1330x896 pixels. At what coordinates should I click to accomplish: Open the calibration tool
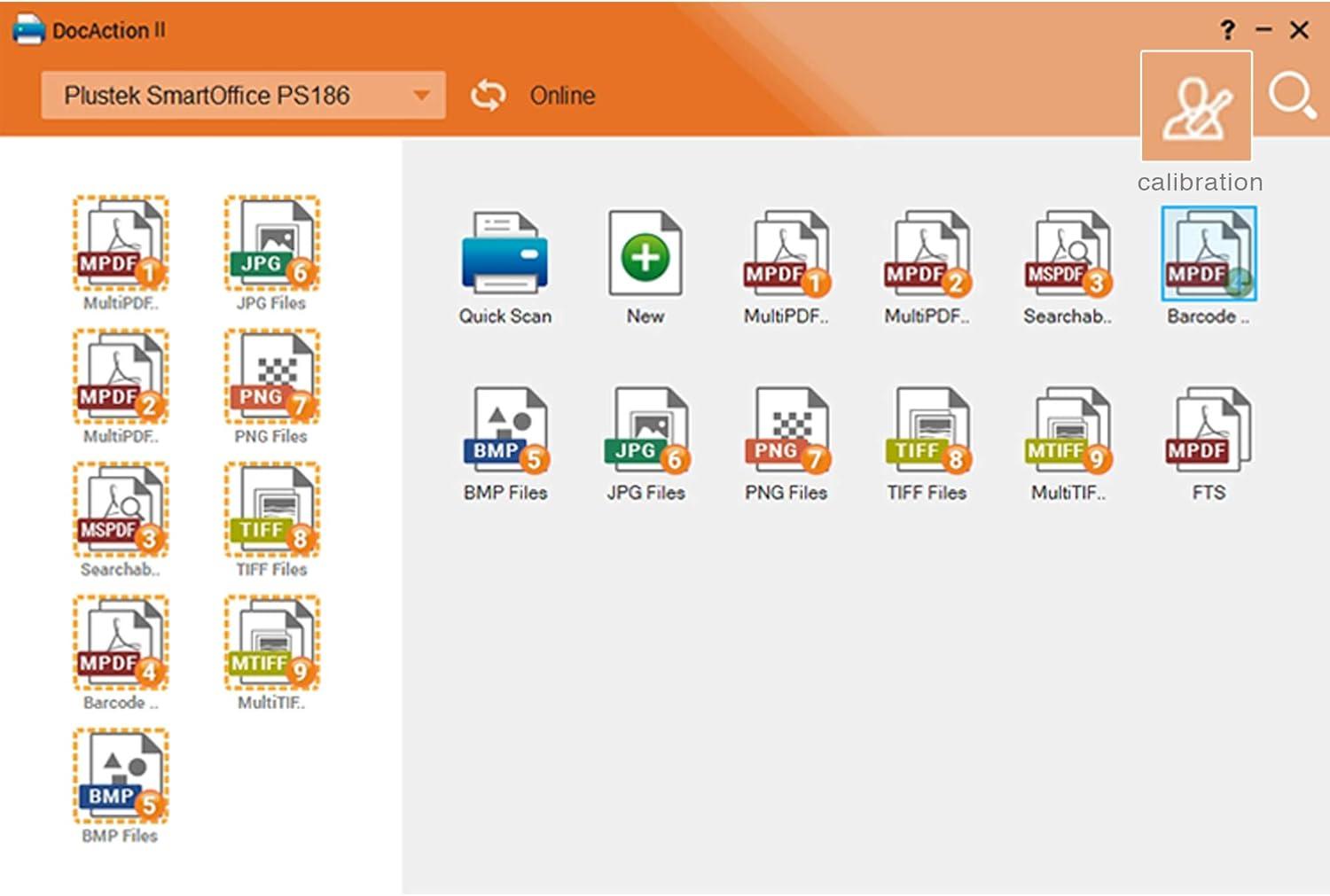click(x=1196, y=105)
